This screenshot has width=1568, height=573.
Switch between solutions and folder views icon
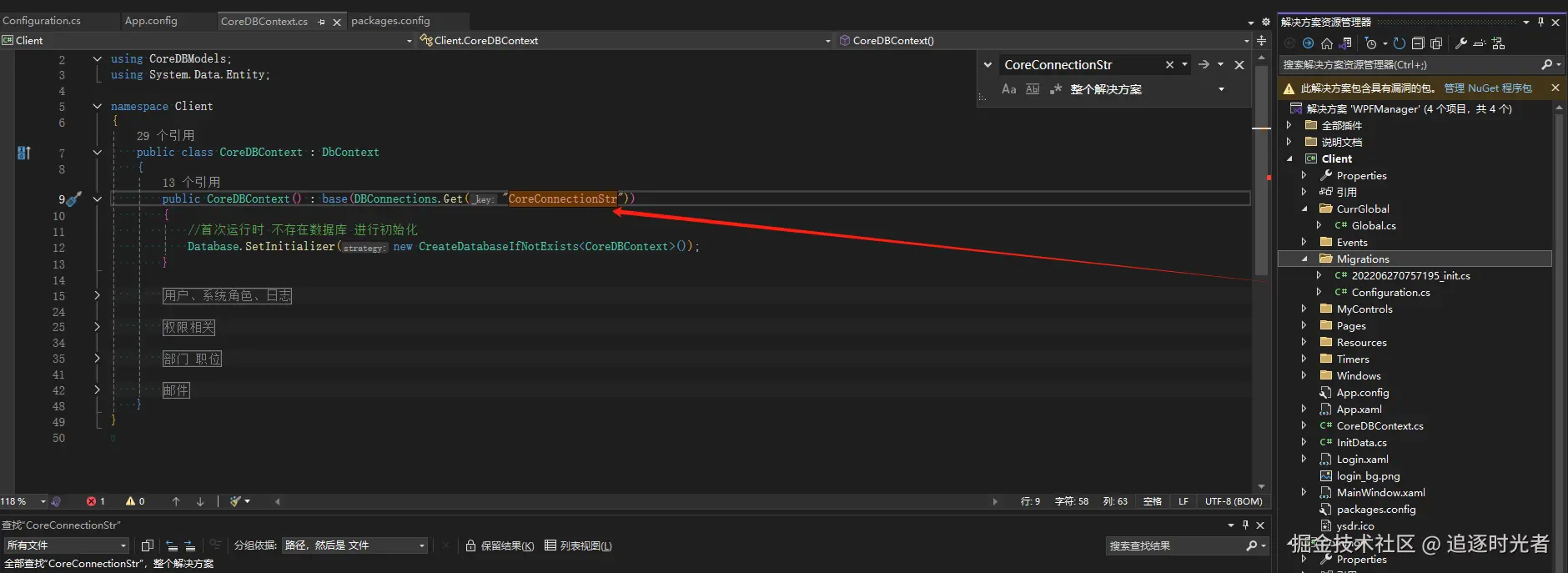(1344, 43)
